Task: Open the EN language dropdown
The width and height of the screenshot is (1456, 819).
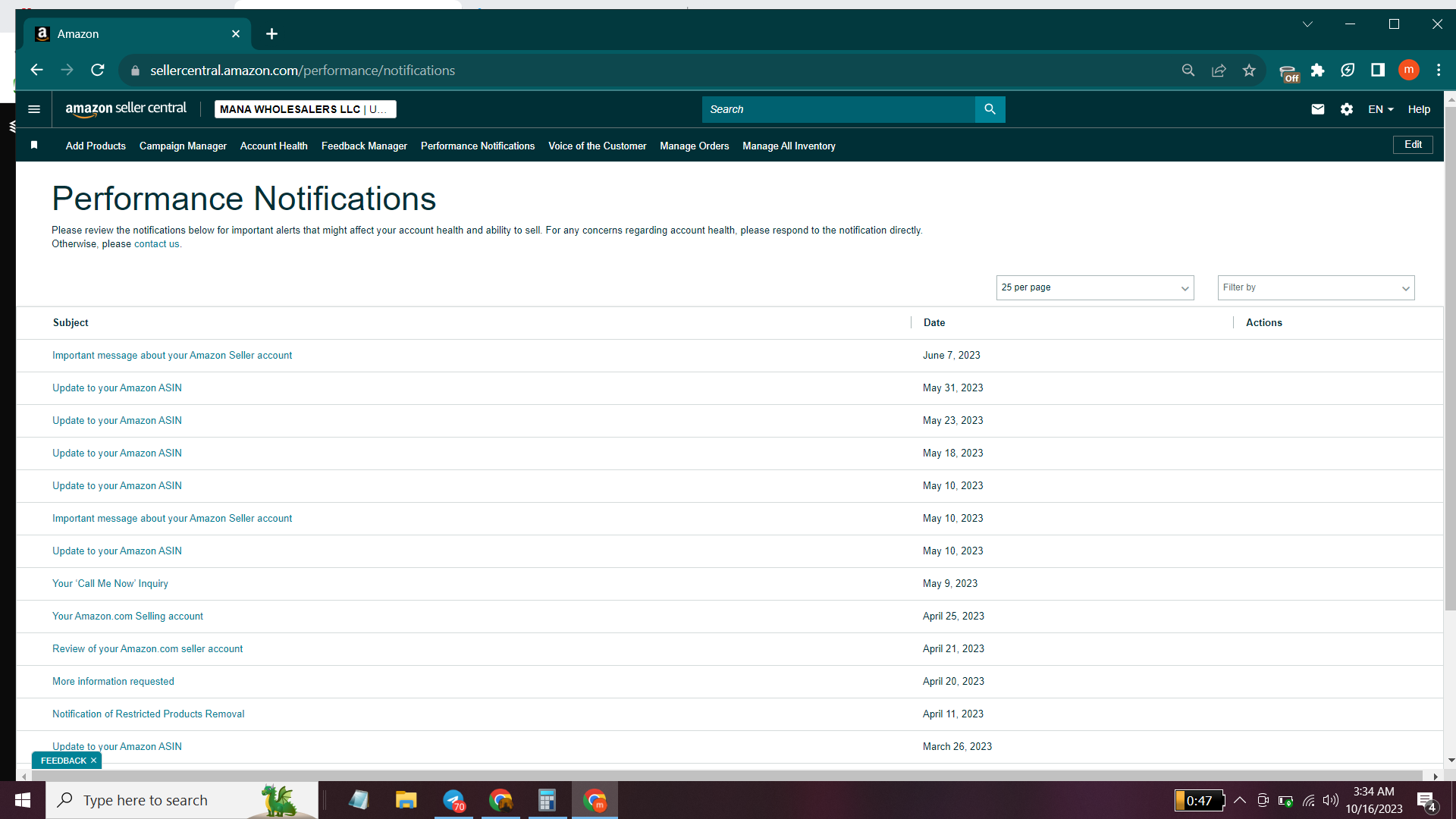Action: [x=1381, y=109]
